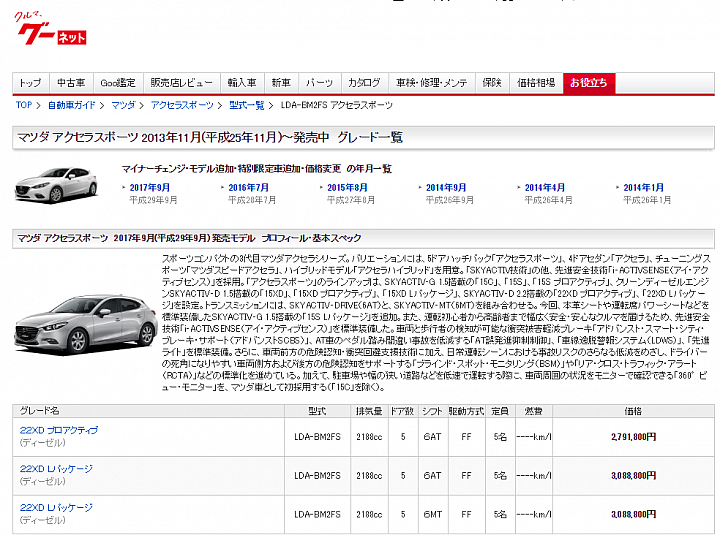This screenshot has width=720, height=535.
Task: Click the Goo-net logo
Action: pos(51,29)
